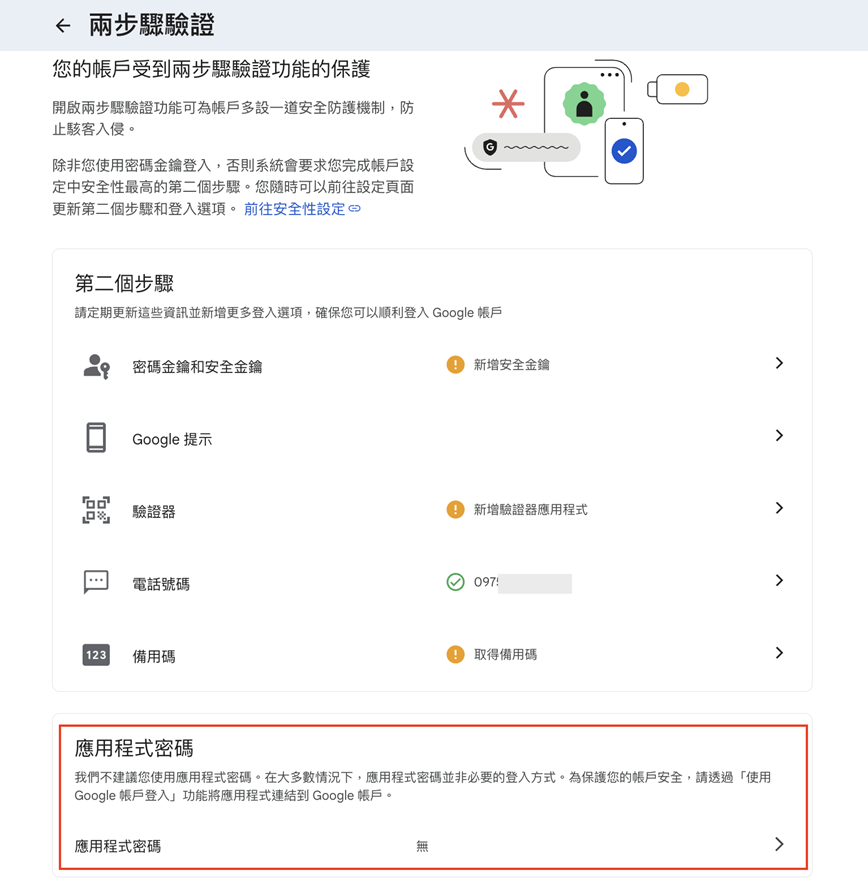Click the passkey and security key person icon

96,367
